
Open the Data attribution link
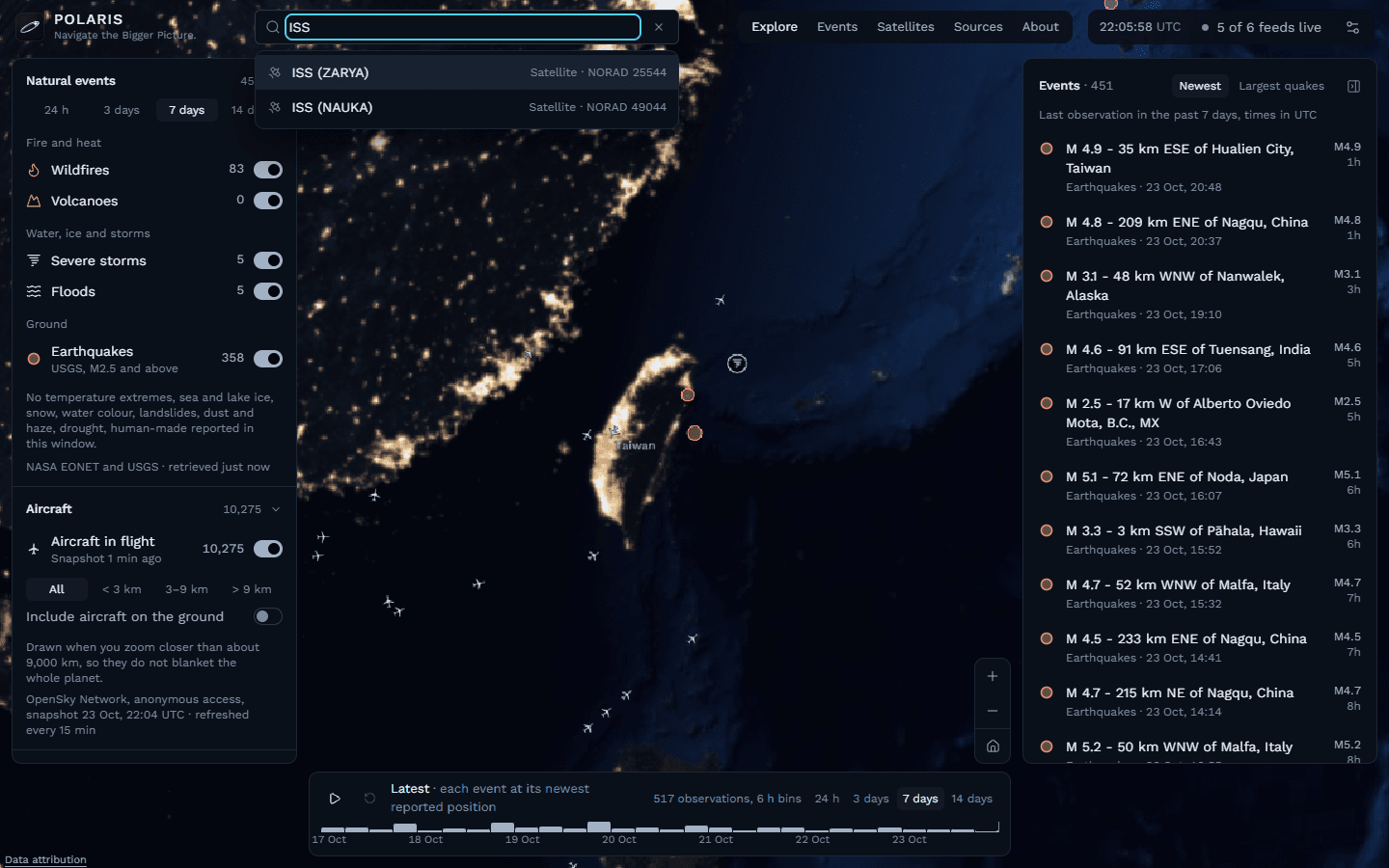pos(45,859)
